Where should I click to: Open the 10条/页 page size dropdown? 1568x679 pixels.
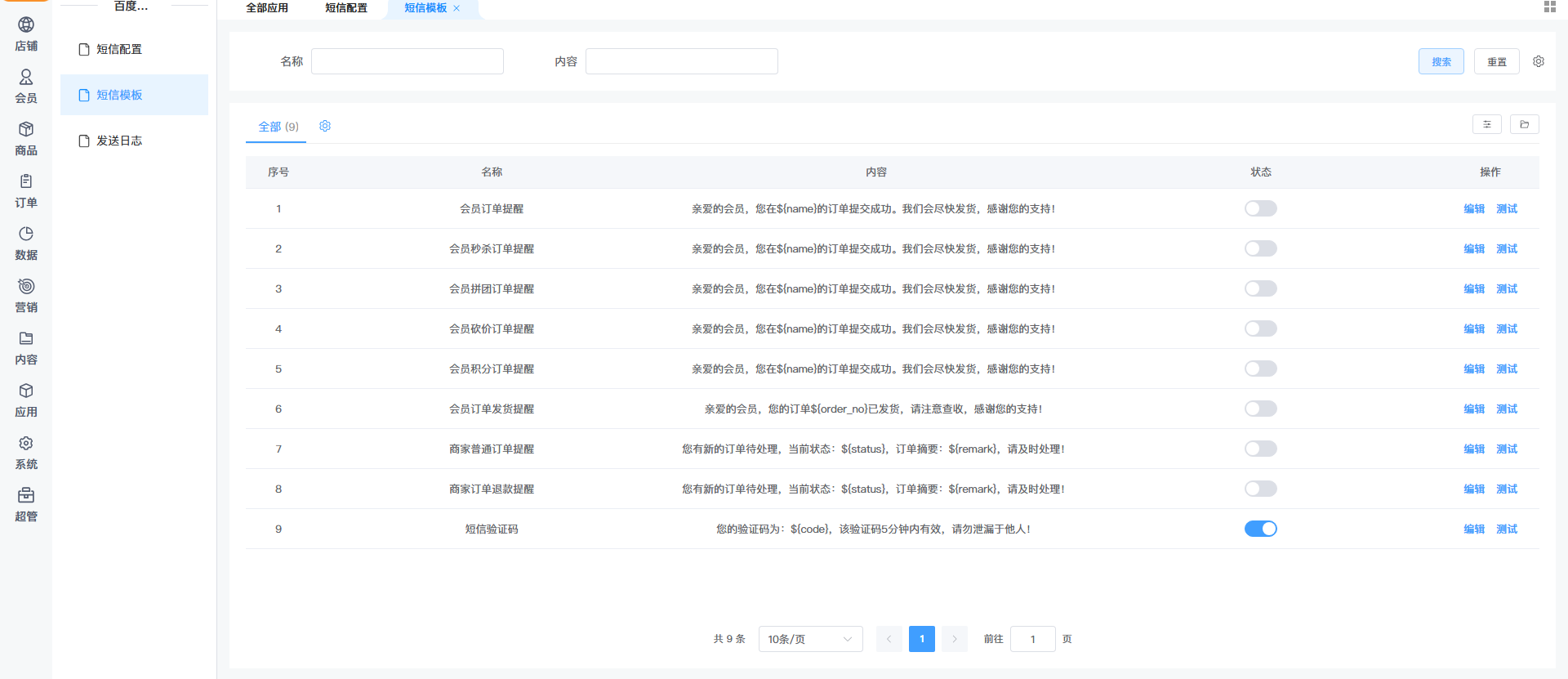(811, 639)
